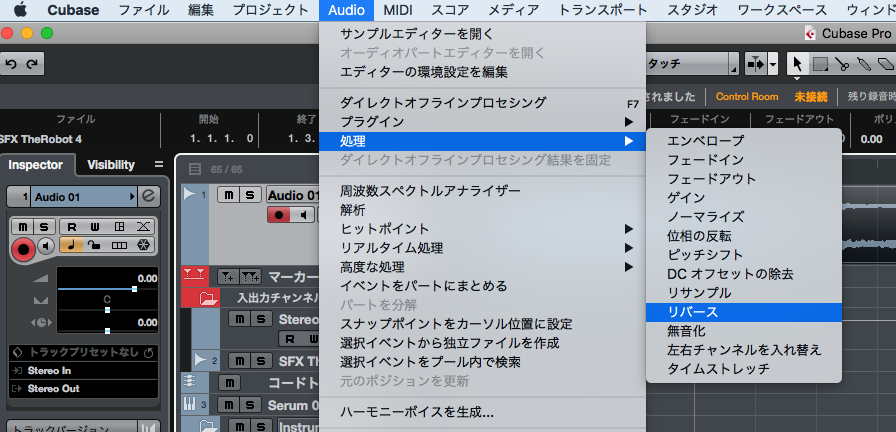Select the Glue tool
Screen dimensions: 896x432
click(863, 63)
